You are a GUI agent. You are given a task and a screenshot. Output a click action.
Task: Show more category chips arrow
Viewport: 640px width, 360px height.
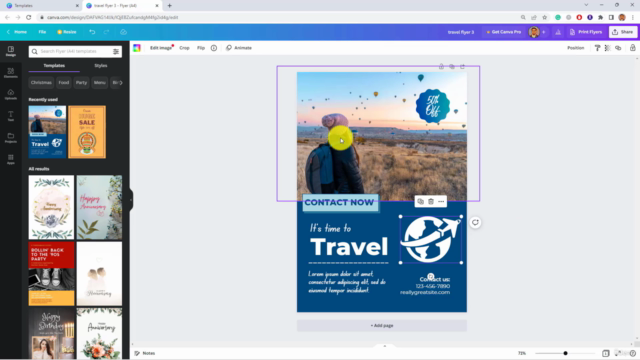pos(120,82)
